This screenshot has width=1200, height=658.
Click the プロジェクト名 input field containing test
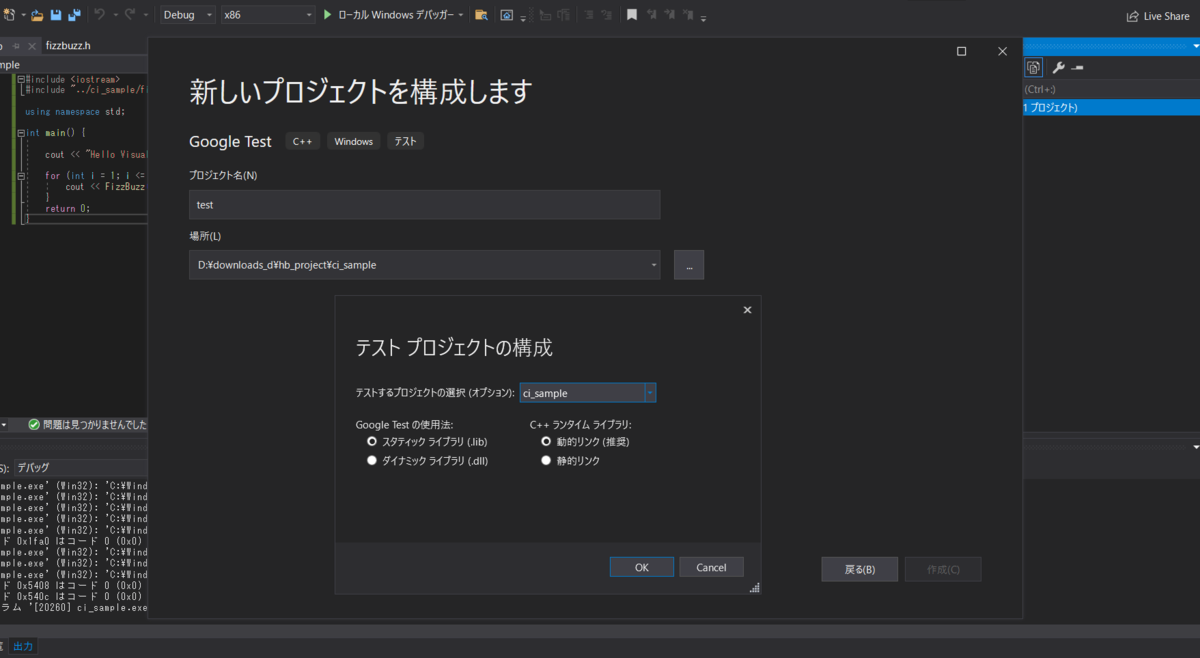point(424,204)
